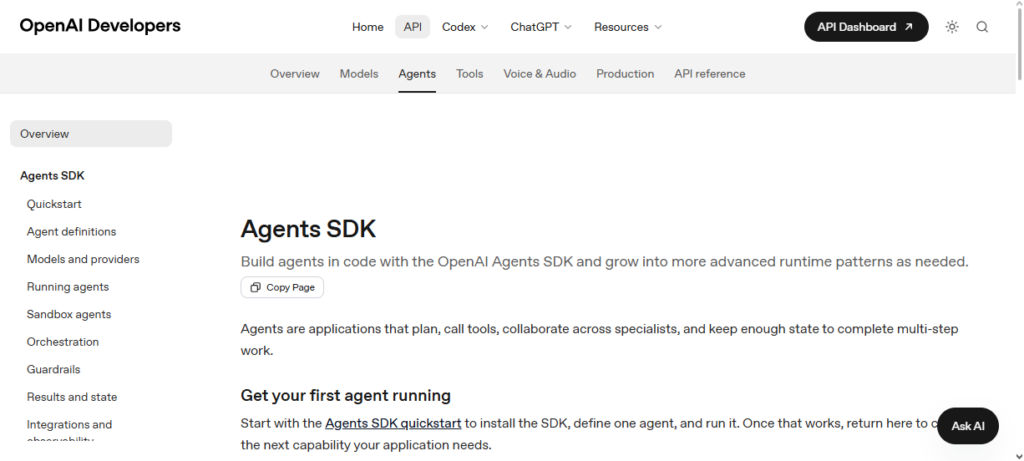Switch to the Models tab

(x=359, y=74)
